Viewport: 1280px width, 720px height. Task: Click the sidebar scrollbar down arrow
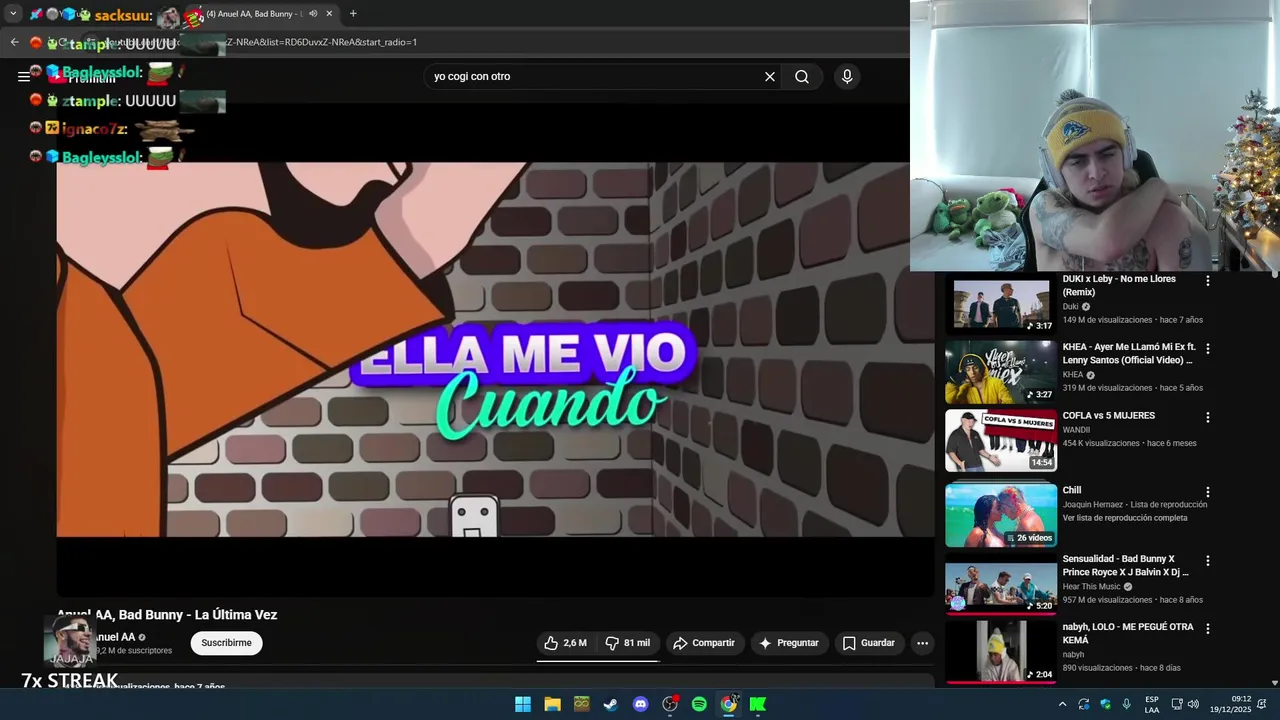(x=1274, y=683)
